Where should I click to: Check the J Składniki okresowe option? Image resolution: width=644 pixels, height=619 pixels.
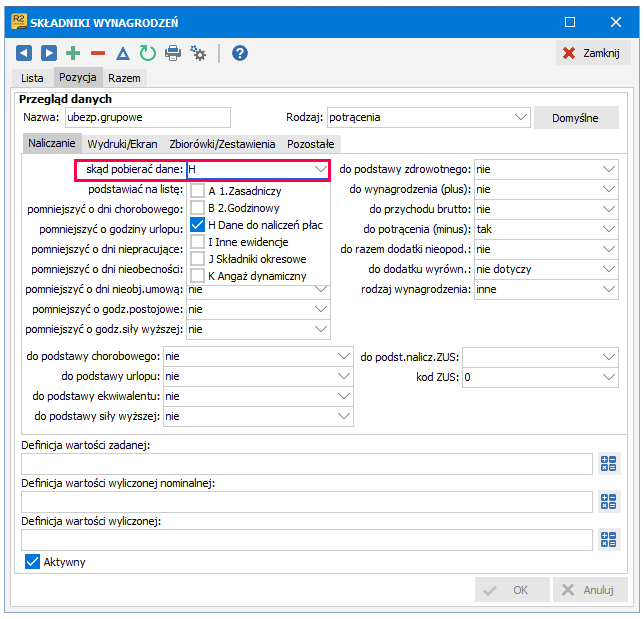[198, 259]
